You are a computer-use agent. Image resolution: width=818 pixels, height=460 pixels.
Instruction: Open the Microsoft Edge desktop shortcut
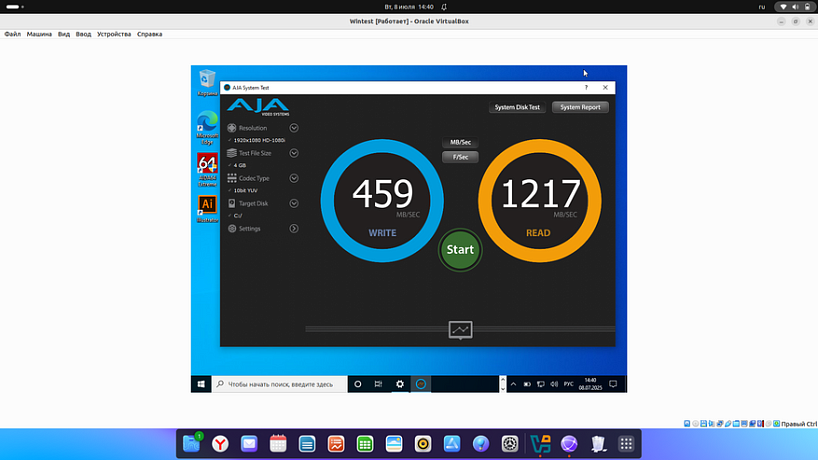tap(207, 122)
